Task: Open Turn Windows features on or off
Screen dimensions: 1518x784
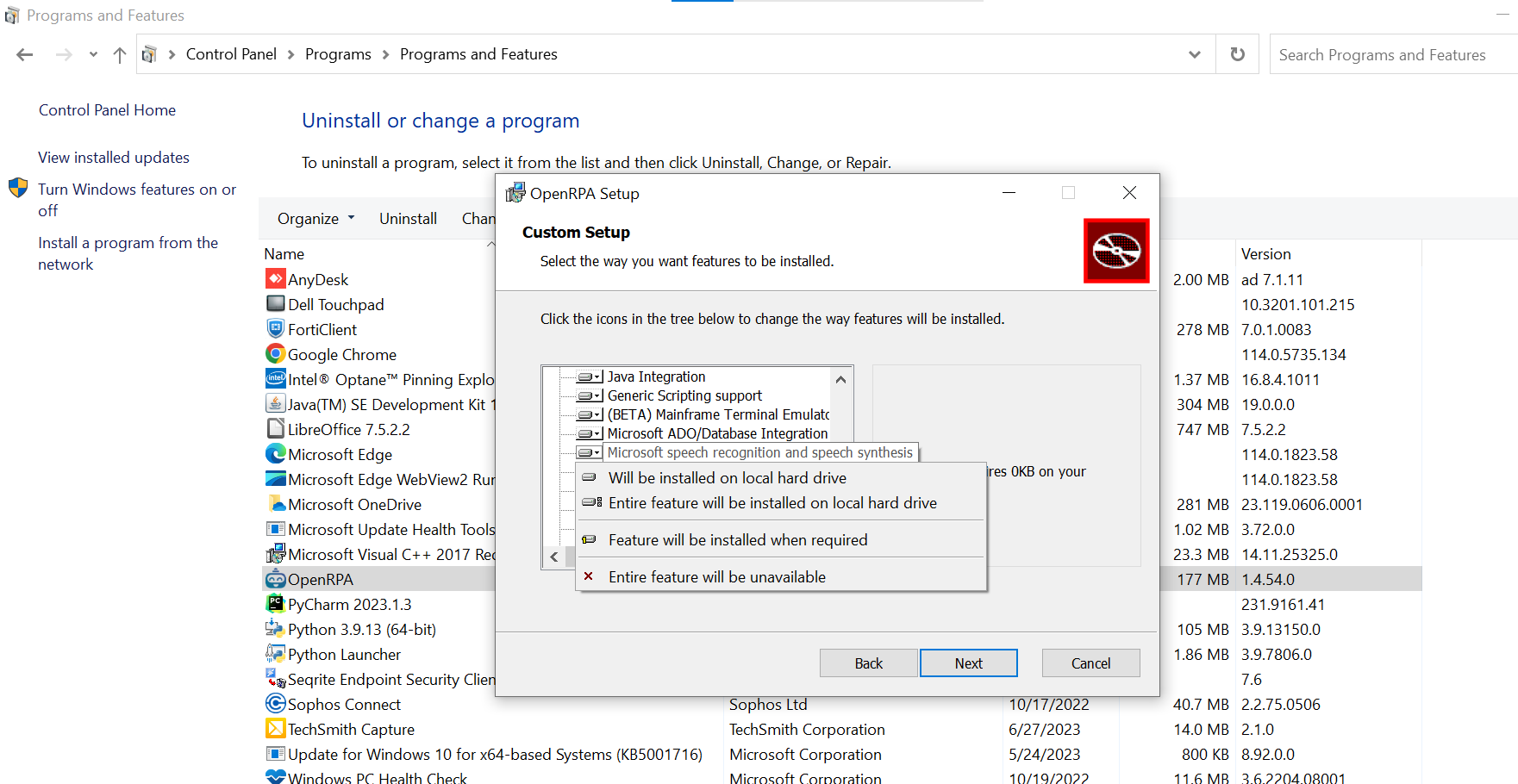Action: coord(136,200)
